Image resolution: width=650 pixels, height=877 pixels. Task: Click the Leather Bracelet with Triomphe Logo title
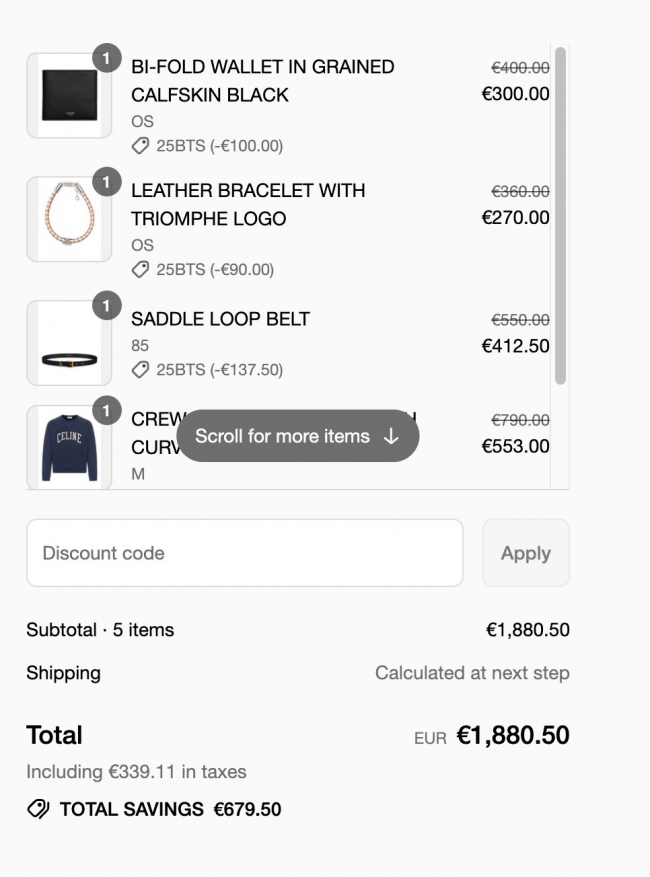248,205
